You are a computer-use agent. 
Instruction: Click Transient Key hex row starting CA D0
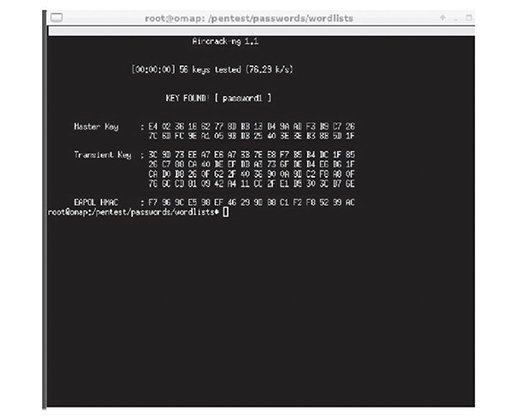[x=252, y=174]
